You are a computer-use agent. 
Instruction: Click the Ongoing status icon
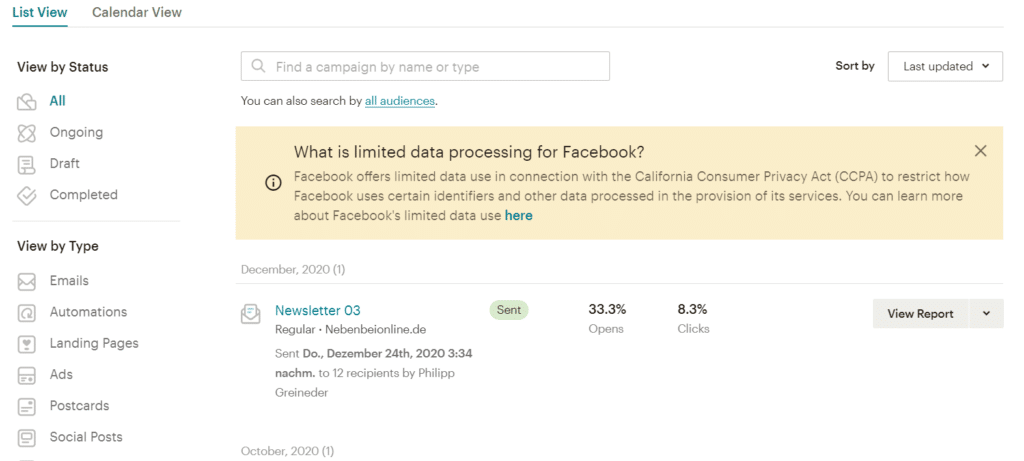click(27, 133)
